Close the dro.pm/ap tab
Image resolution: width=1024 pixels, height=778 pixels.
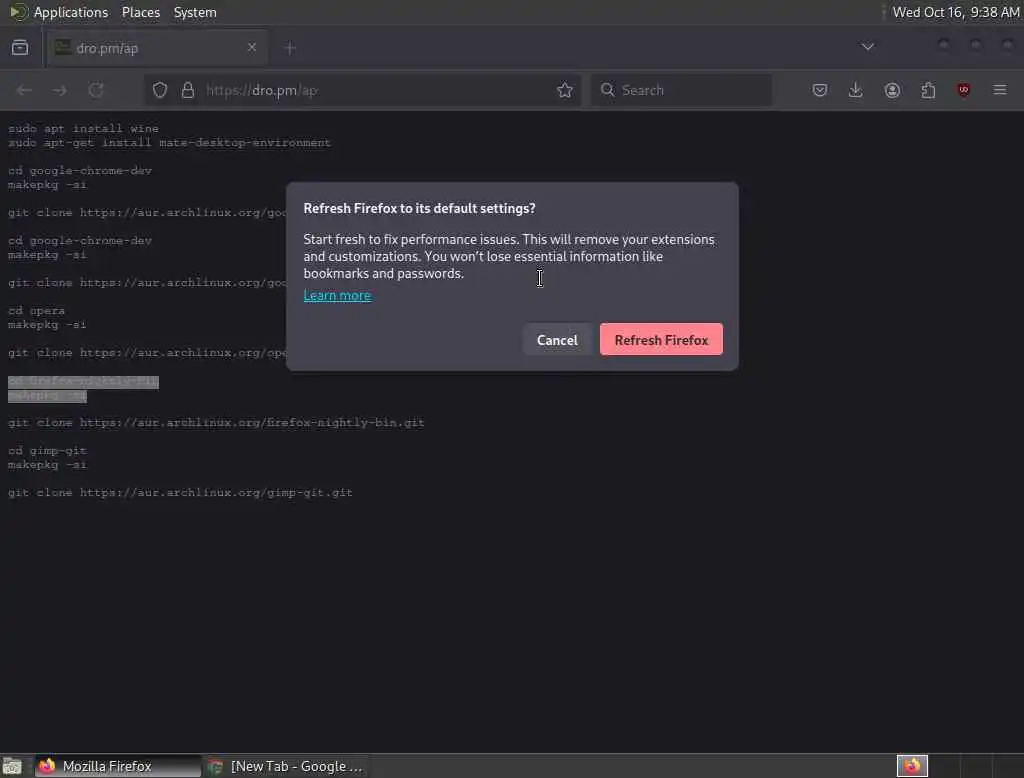click(x=252, y=48)
